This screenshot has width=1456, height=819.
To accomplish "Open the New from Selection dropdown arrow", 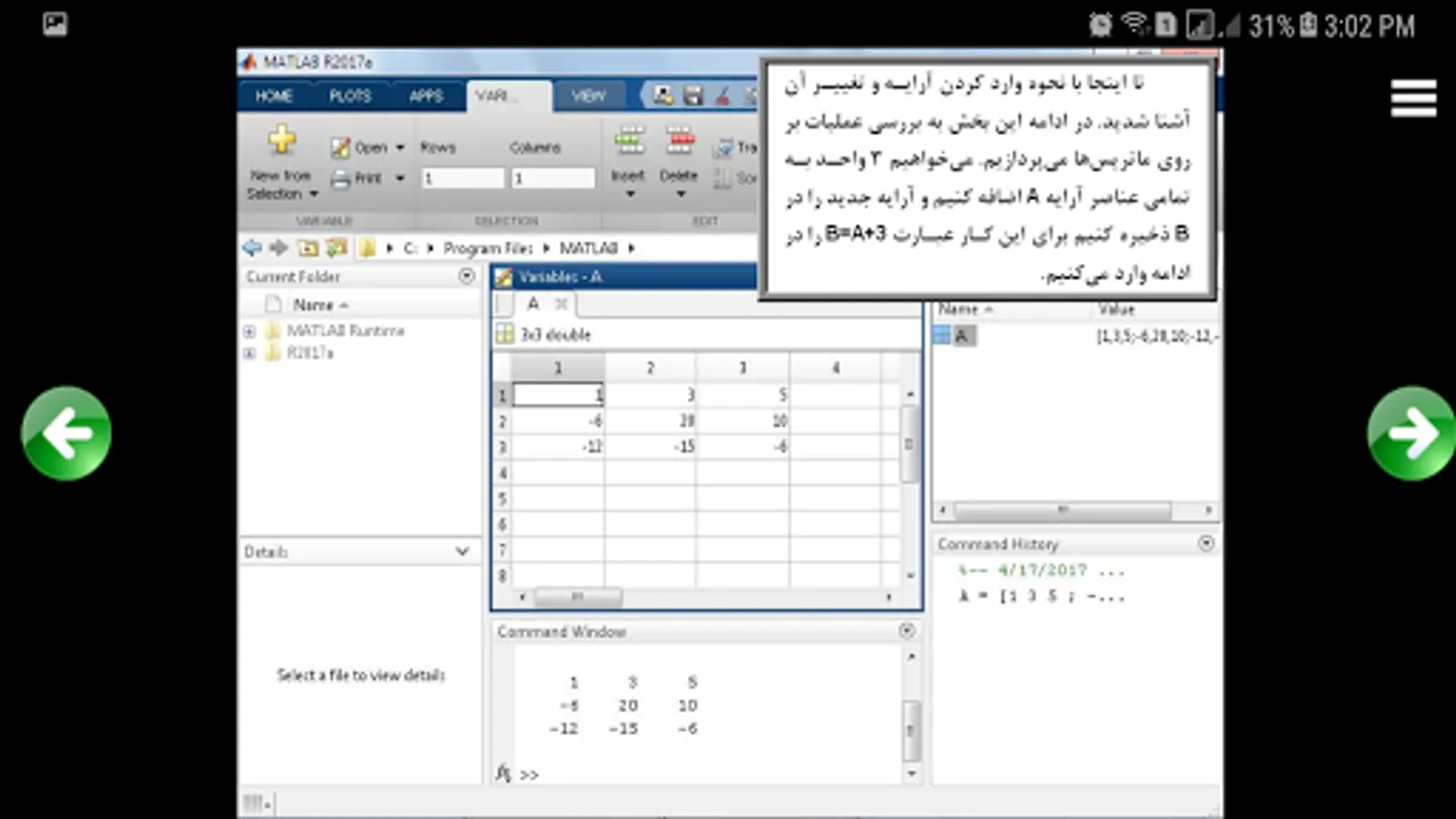I will [x=314, y=194].
